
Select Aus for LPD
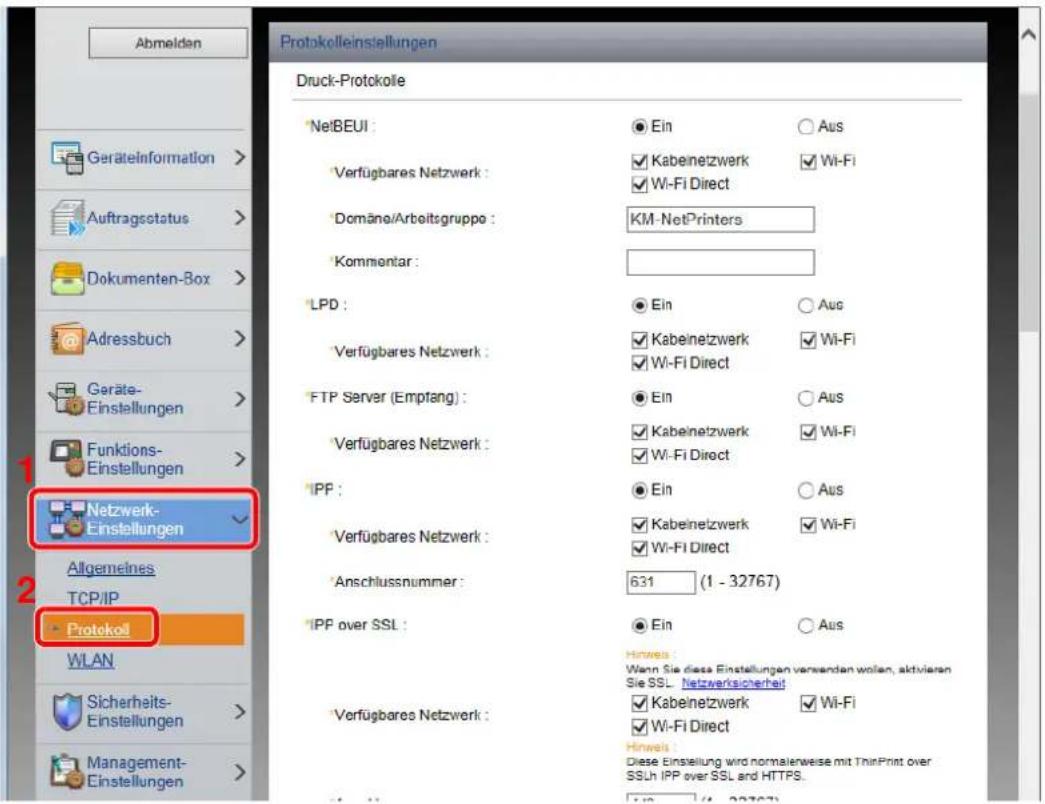(806, 305)
